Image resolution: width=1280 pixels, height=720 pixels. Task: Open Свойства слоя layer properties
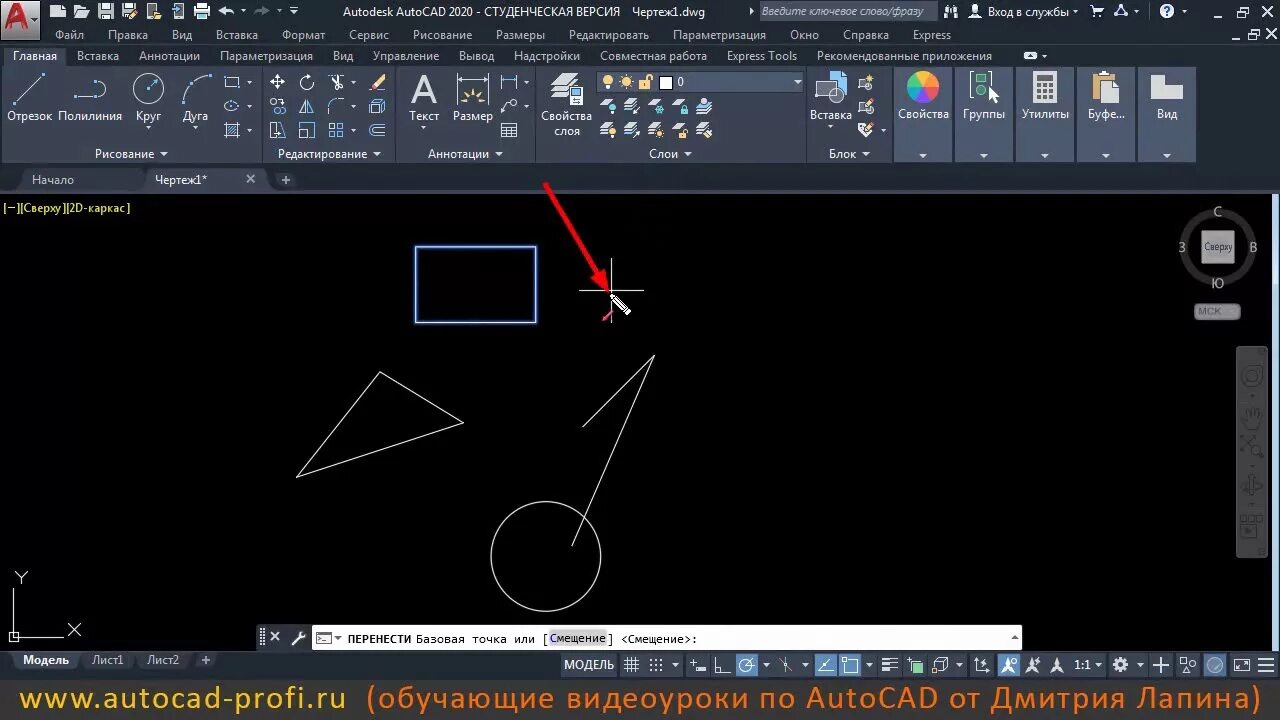pos(567,104)
